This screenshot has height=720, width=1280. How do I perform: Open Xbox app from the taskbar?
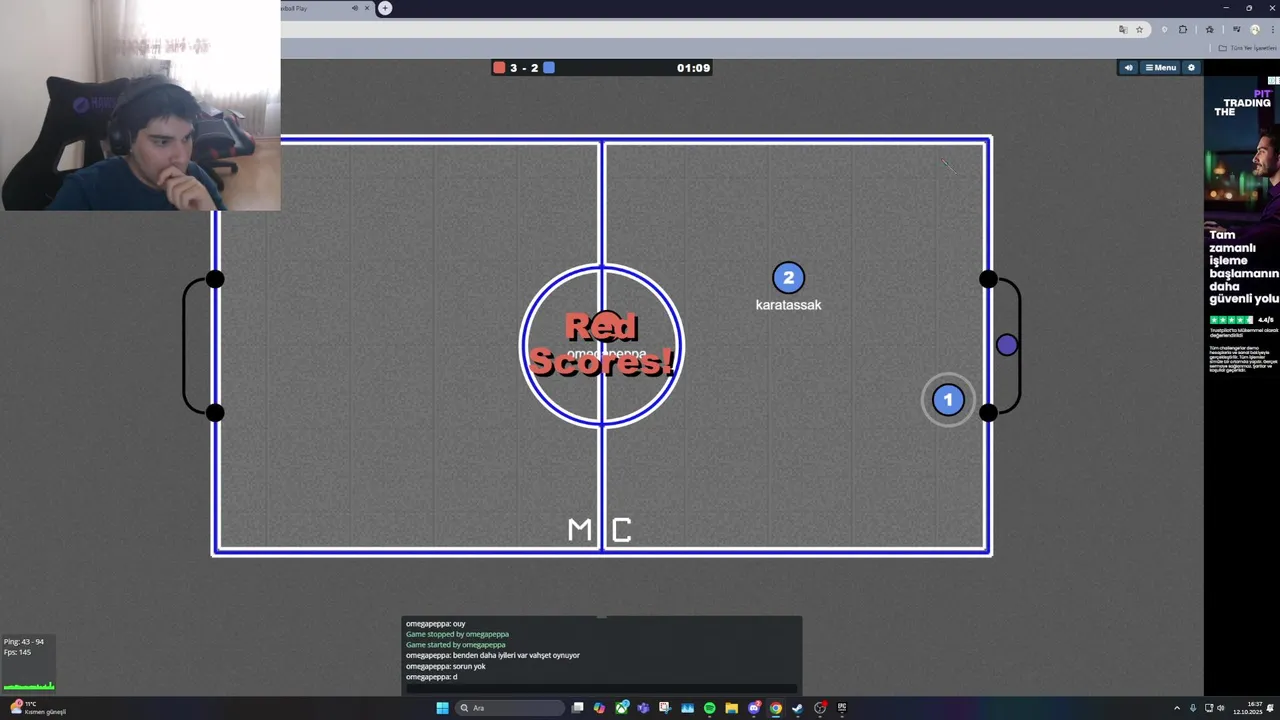pyautogui.click(x=621, y=708)
